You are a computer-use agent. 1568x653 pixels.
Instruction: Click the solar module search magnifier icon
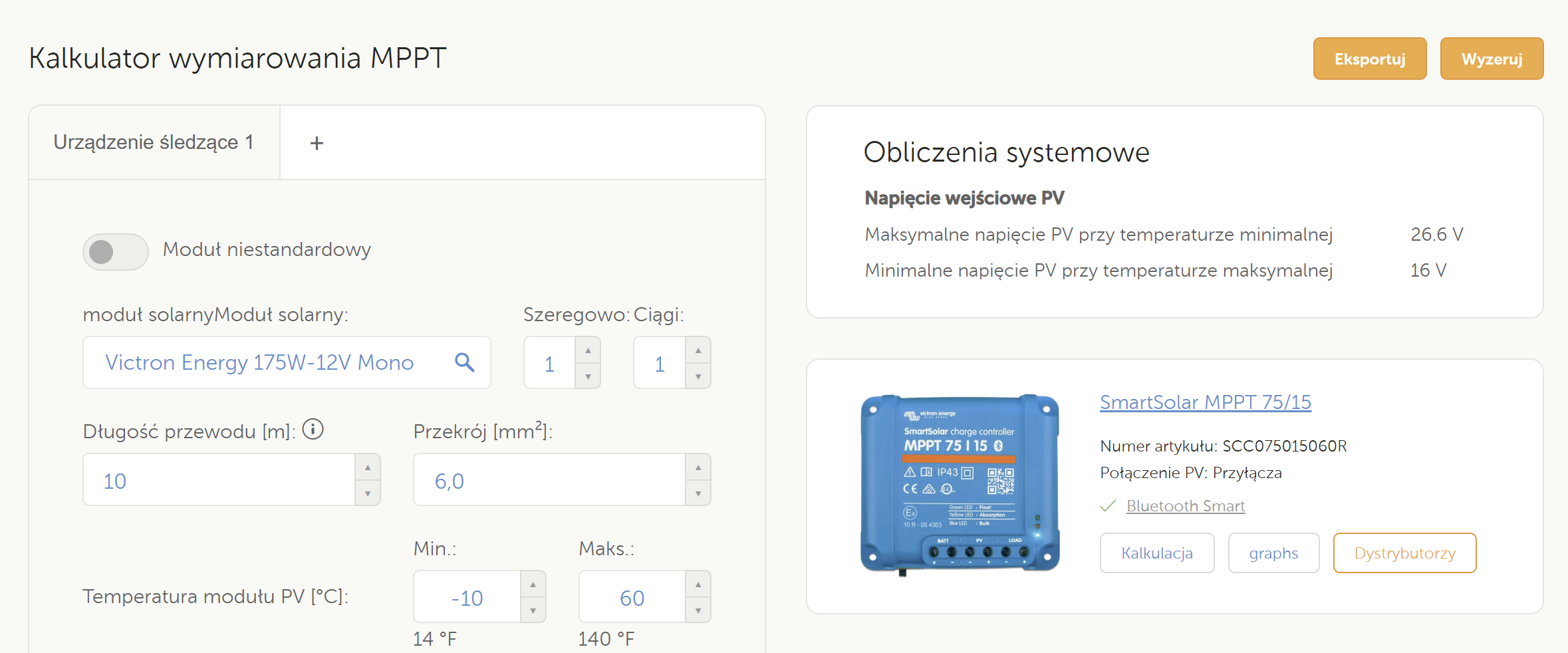[x=464, y=362]
